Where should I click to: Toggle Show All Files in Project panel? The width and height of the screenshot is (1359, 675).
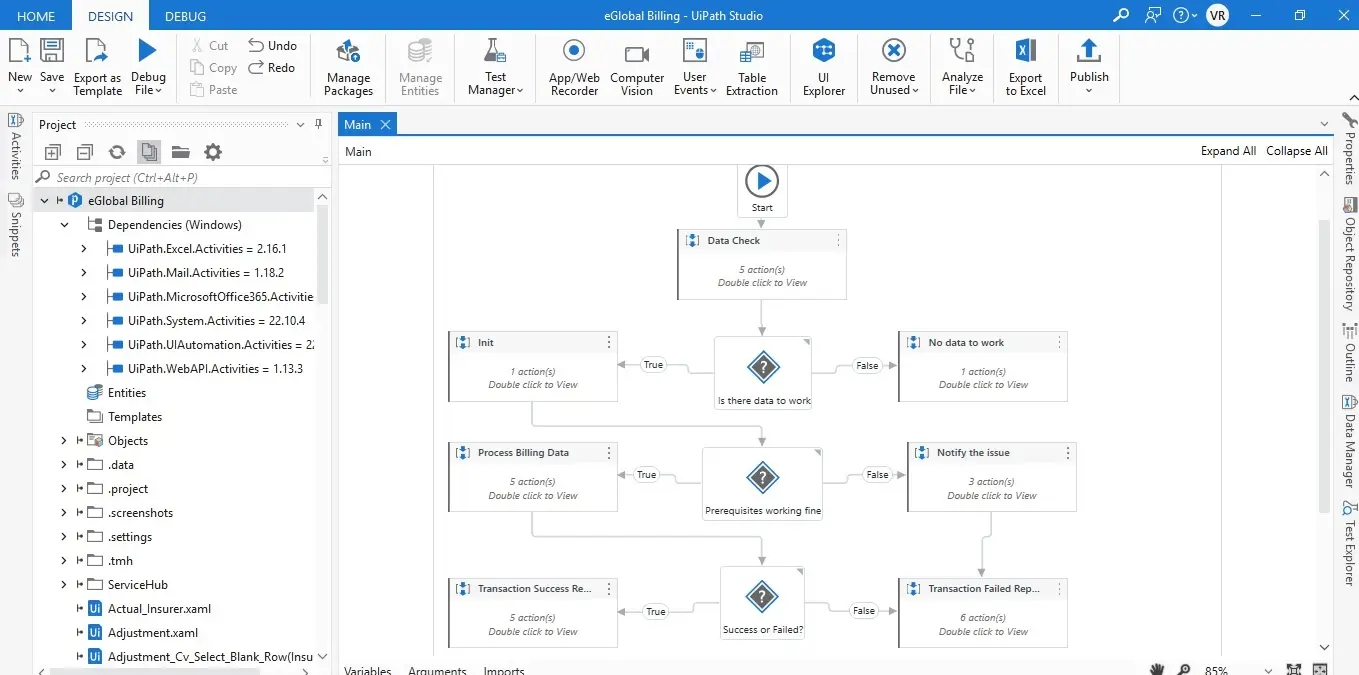[149, 152]
